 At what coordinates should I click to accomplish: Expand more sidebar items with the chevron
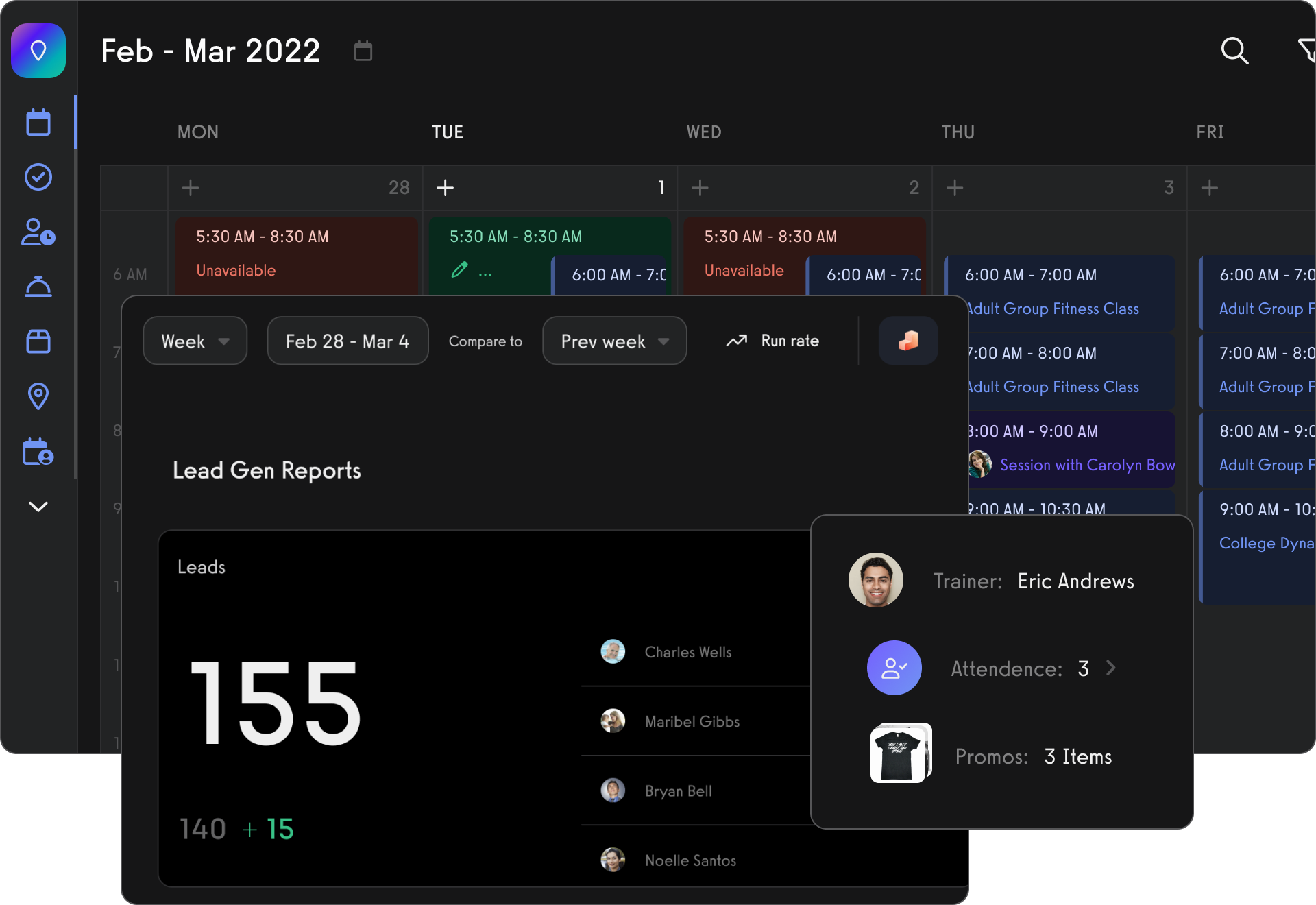pyautogui.click(x=38, y=507)
